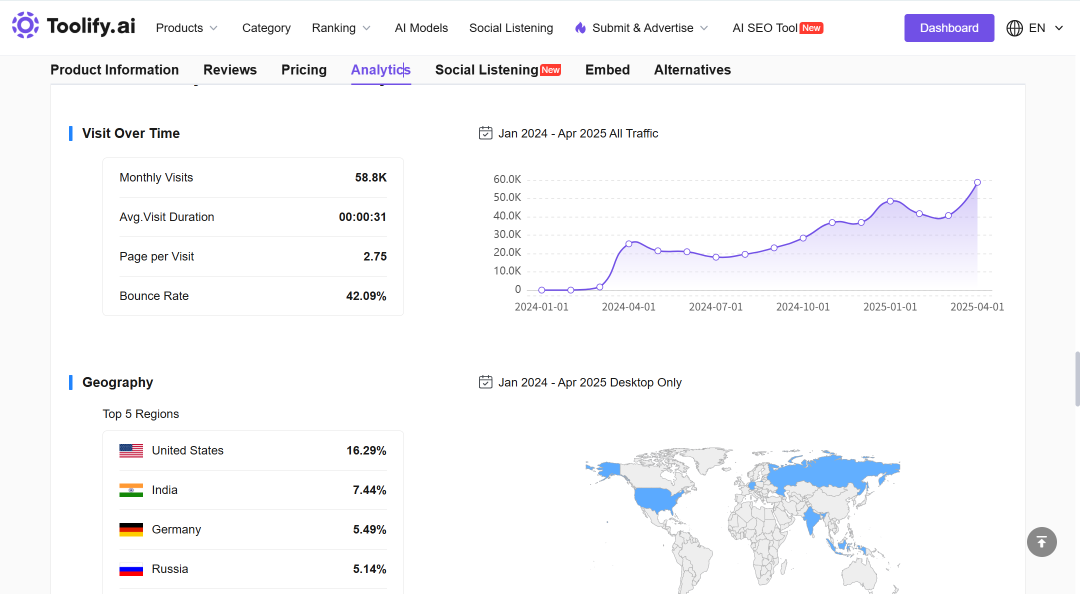Open the Submit & Advertise dropdown
Viewport: 1080px width, 594px height.
coord(643,28)
